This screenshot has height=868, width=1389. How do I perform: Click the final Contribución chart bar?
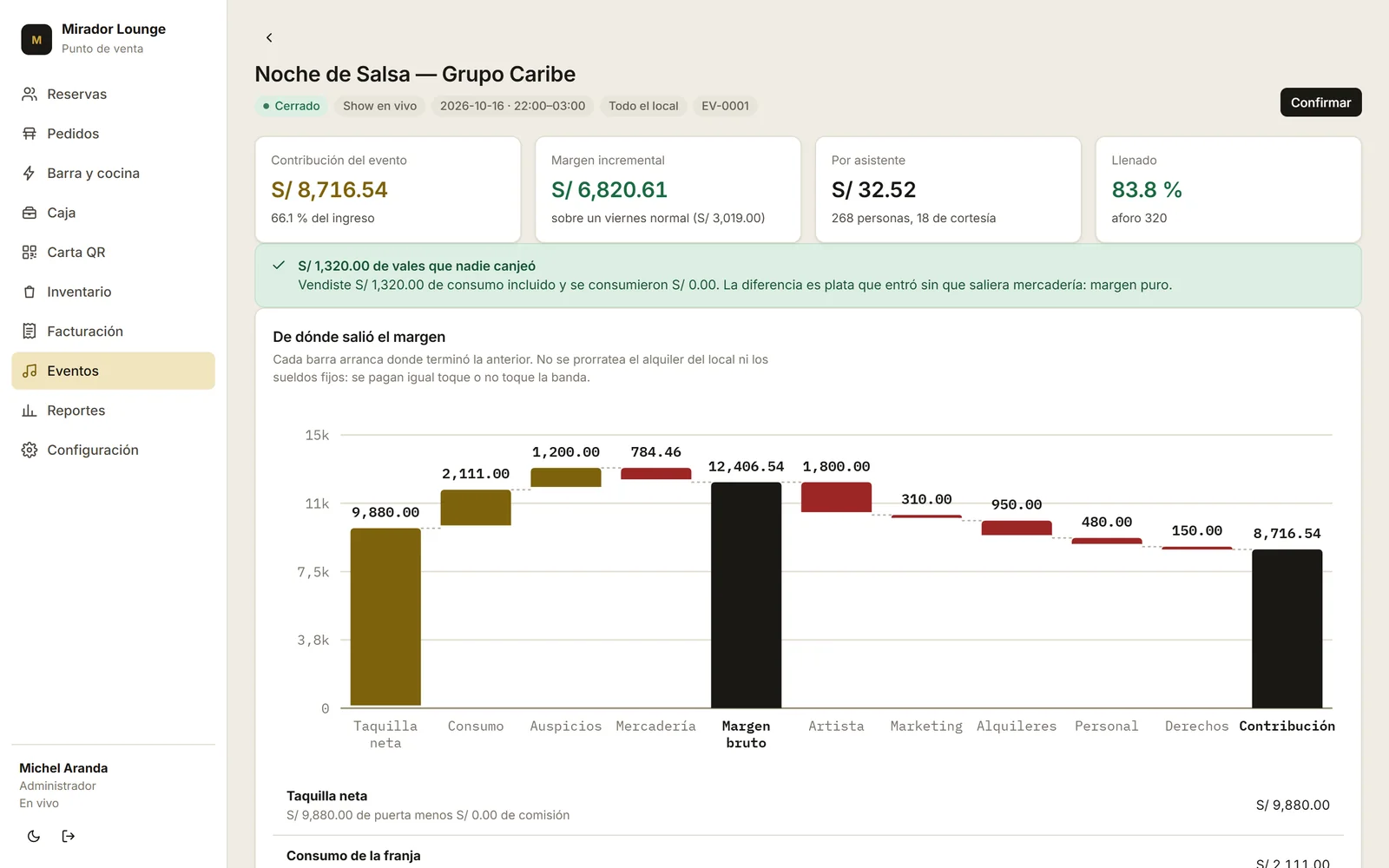pos(1287,628)
